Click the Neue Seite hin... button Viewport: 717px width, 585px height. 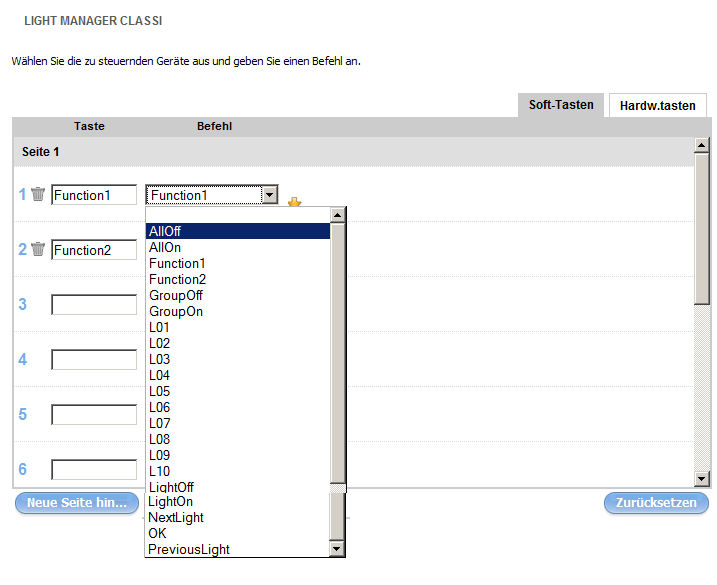[77, 503]
